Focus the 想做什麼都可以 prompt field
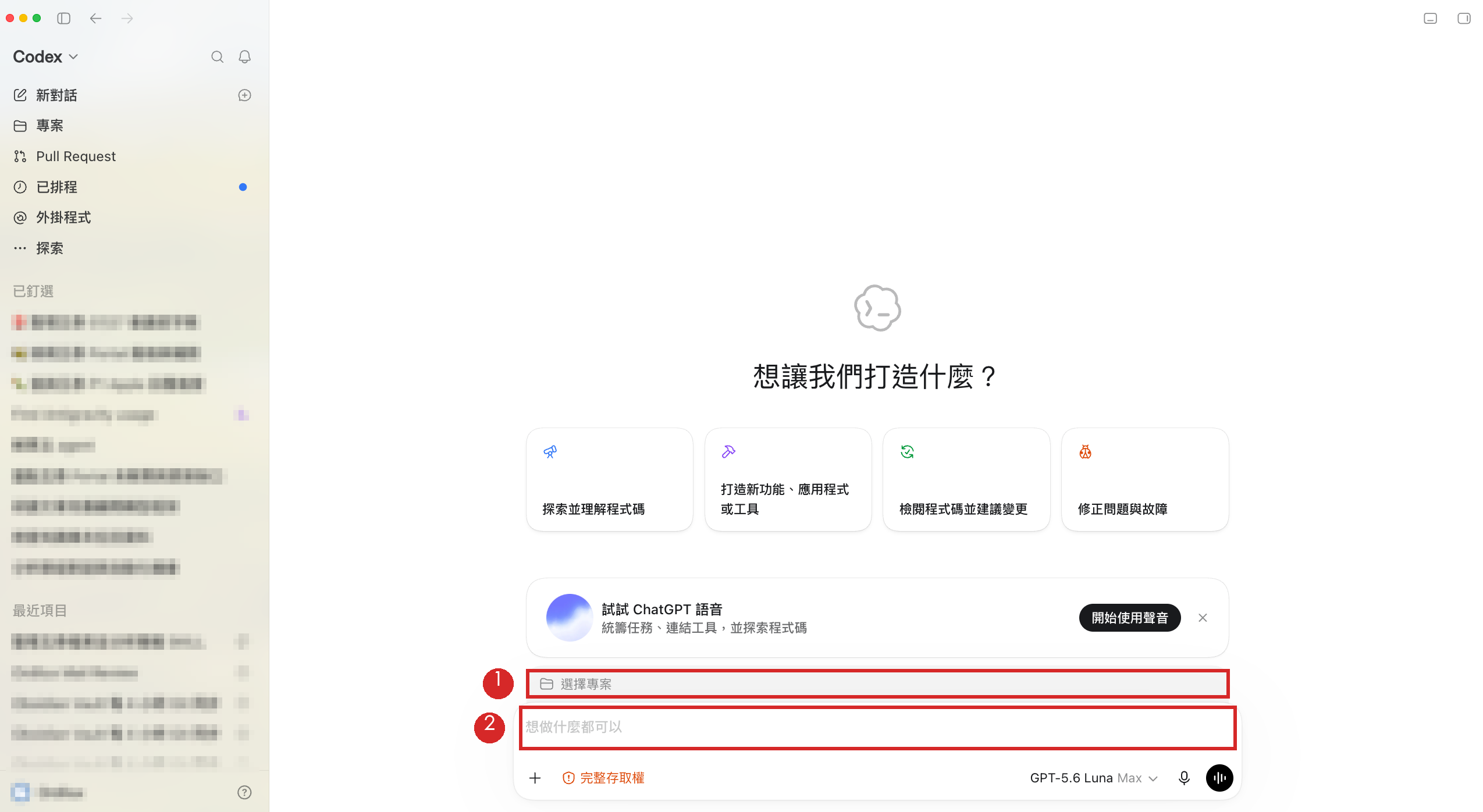Viewport: 1483px width, 812px height. [x=878, y=728]
